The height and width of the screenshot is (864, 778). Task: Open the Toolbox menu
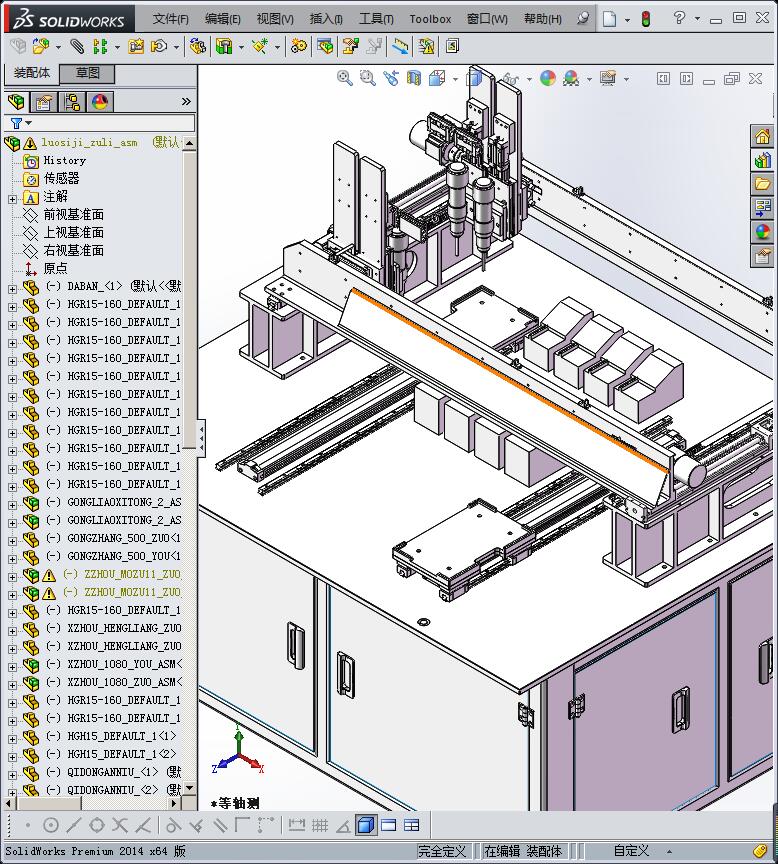pyautogui.click(x=430, y=19)
